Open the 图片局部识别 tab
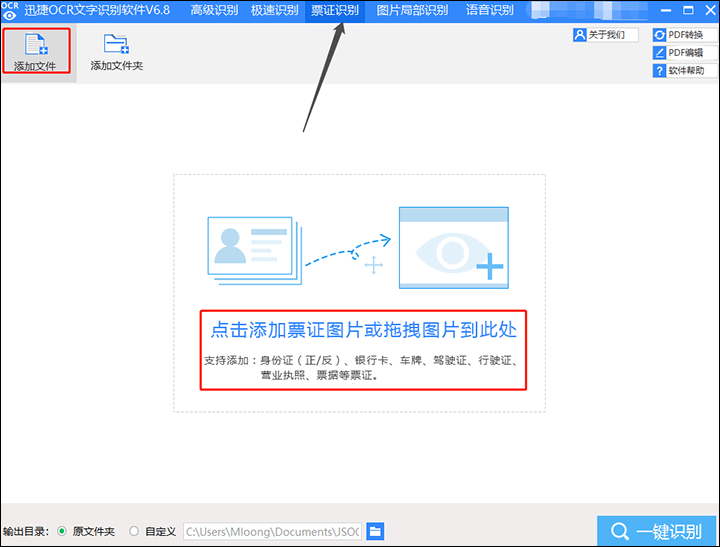 pyautogui.click(x=412, y=10)
